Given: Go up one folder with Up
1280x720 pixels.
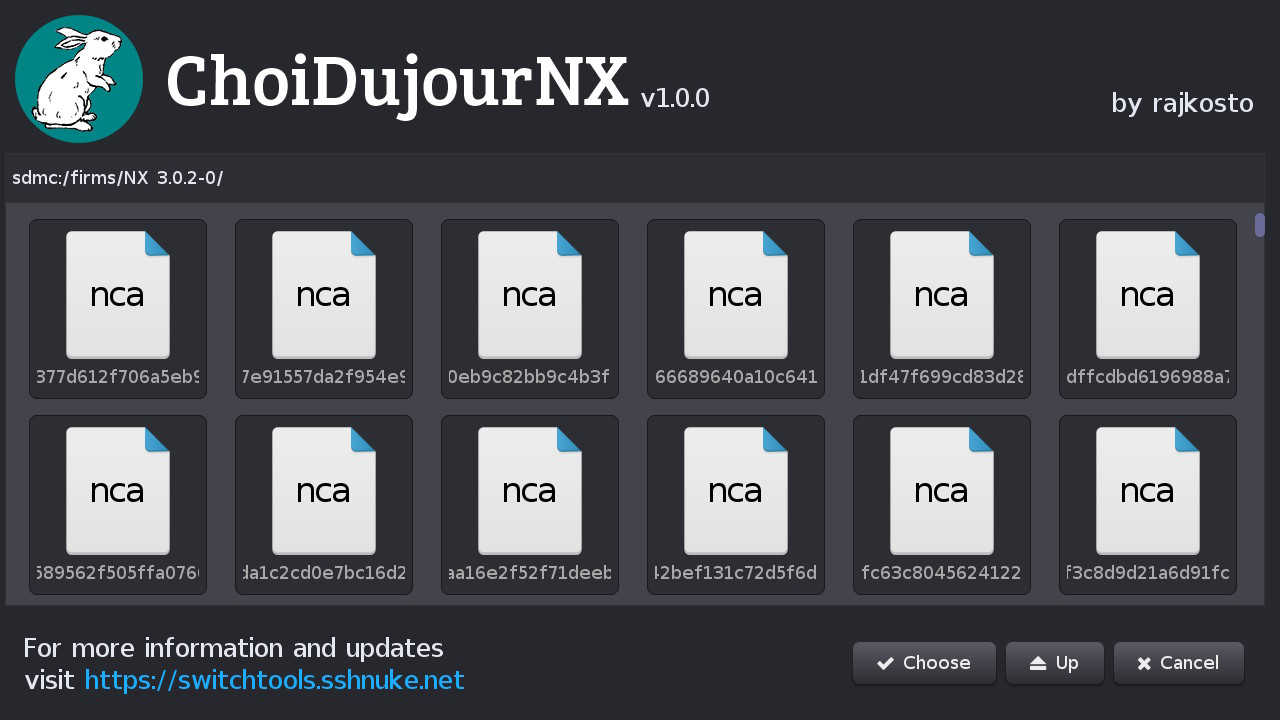Looking at the screenshot, I should (1055, 663).
